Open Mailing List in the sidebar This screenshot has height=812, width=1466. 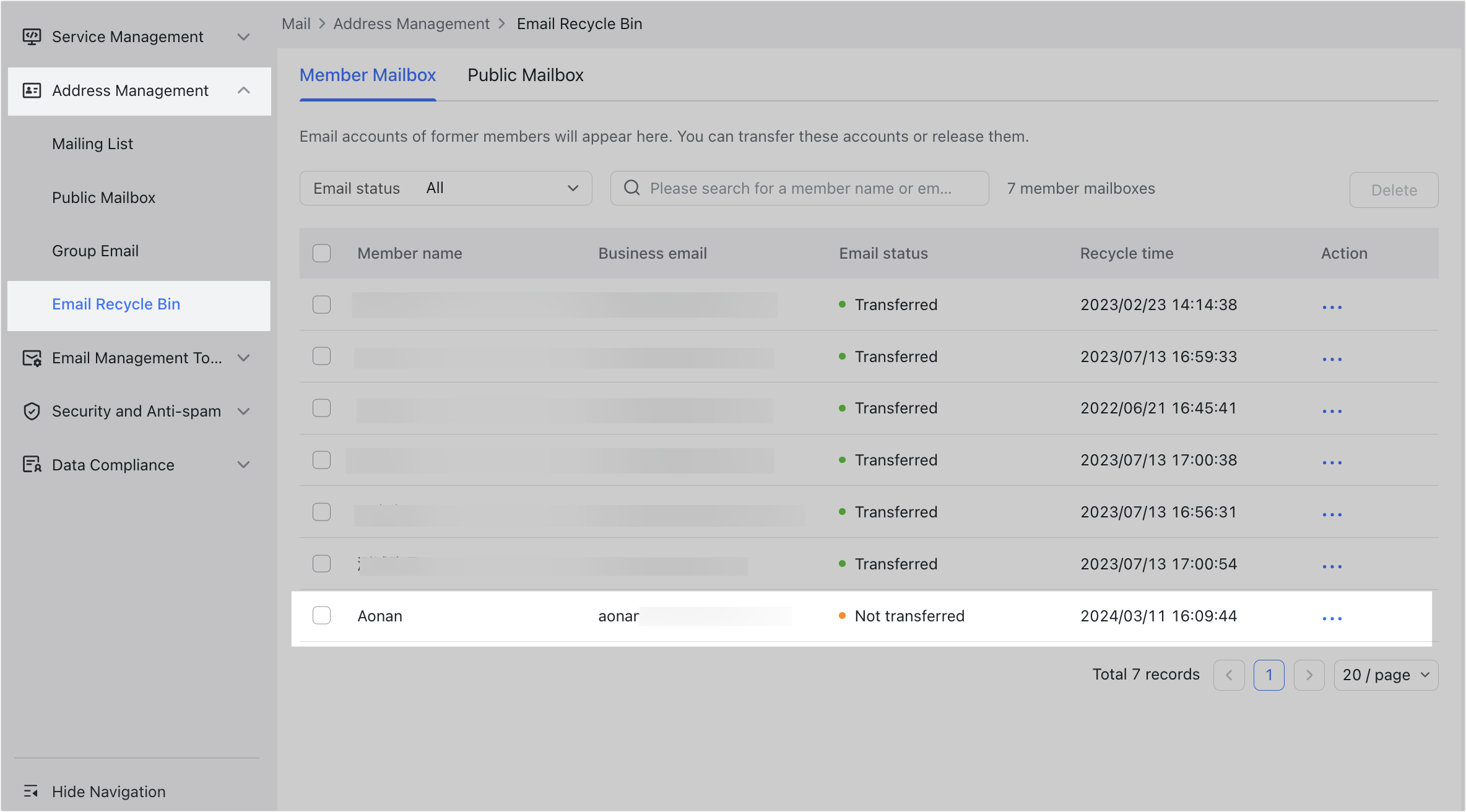(x=93, y=144)
